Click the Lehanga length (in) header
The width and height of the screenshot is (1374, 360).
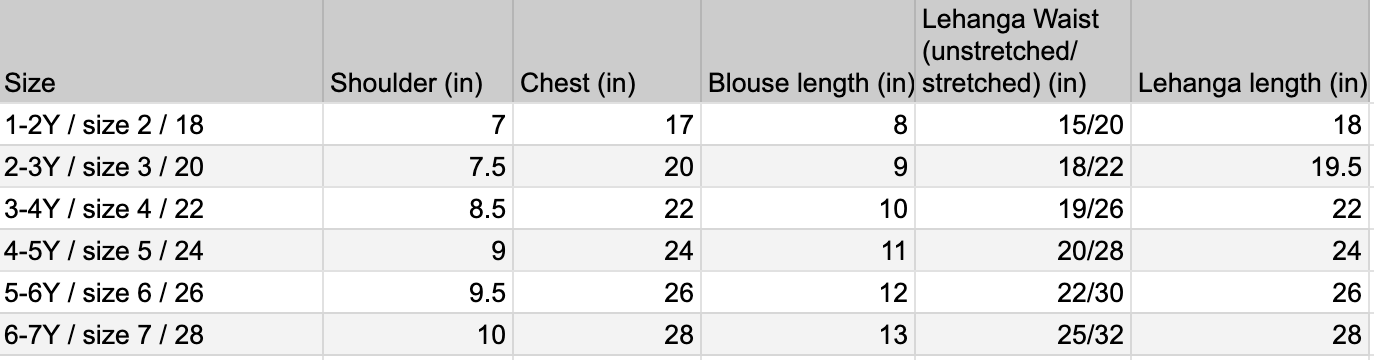coord(1251,51)
